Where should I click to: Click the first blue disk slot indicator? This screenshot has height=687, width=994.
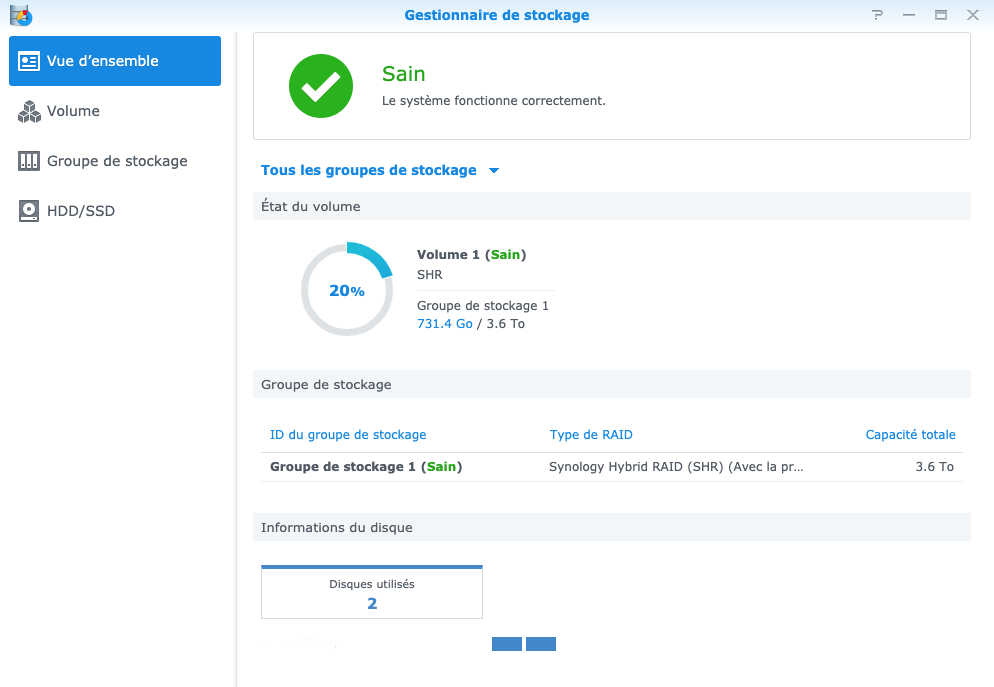tap(507, 644)
